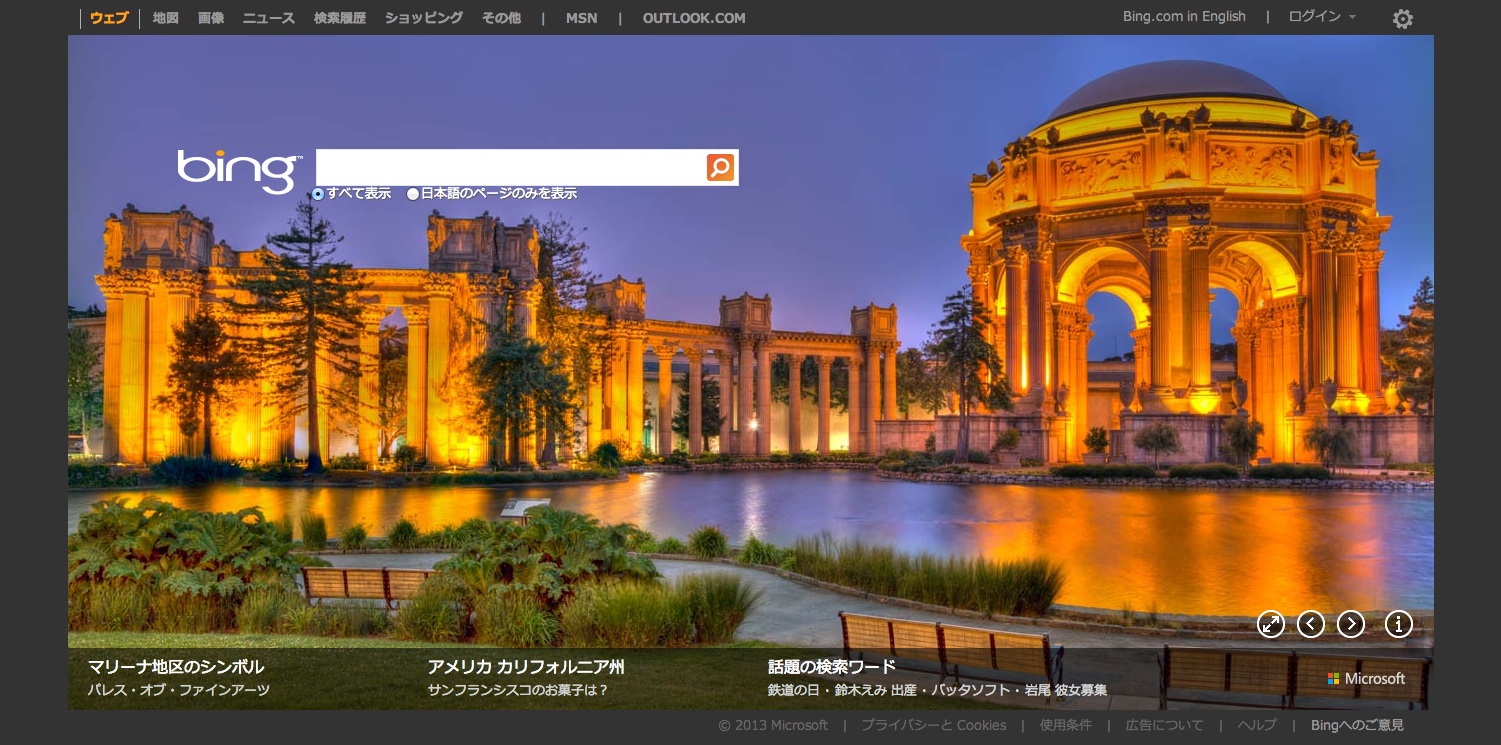Show previous background image

(1310, 624)
